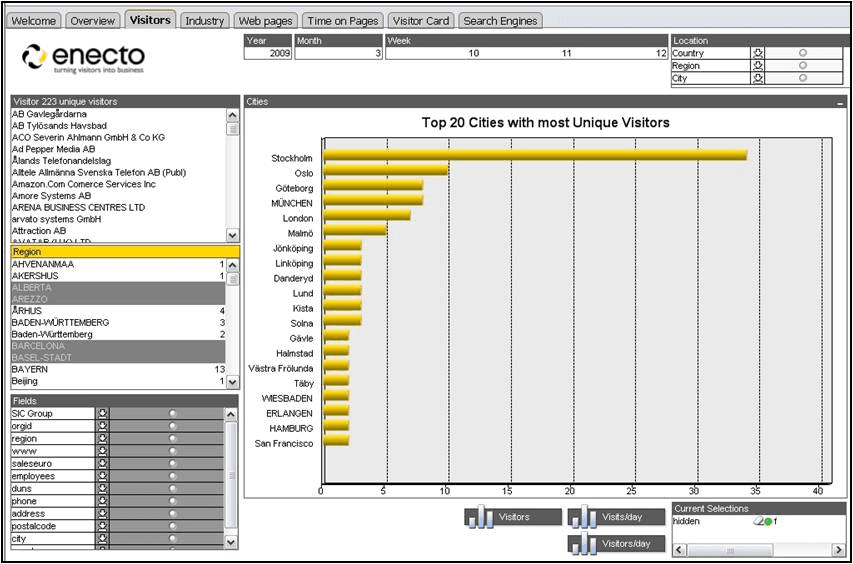Click the eraser icon in Current Selections
Image resolution: width=853 pixels, height=564 pixels.
[x=758, y=521]
